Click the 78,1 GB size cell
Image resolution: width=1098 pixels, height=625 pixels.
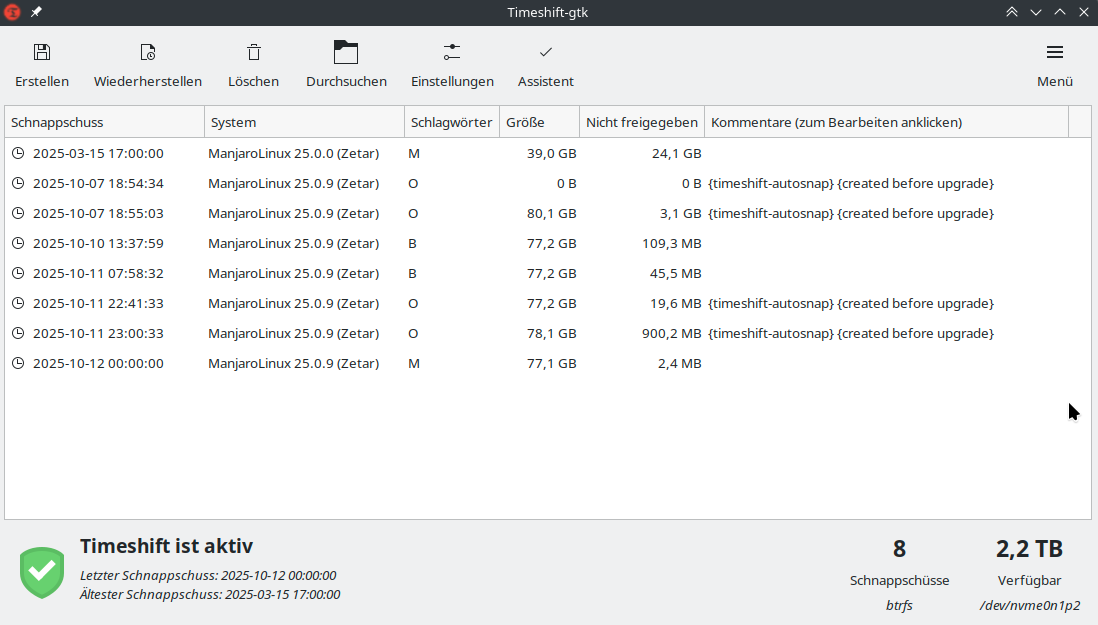552,333
